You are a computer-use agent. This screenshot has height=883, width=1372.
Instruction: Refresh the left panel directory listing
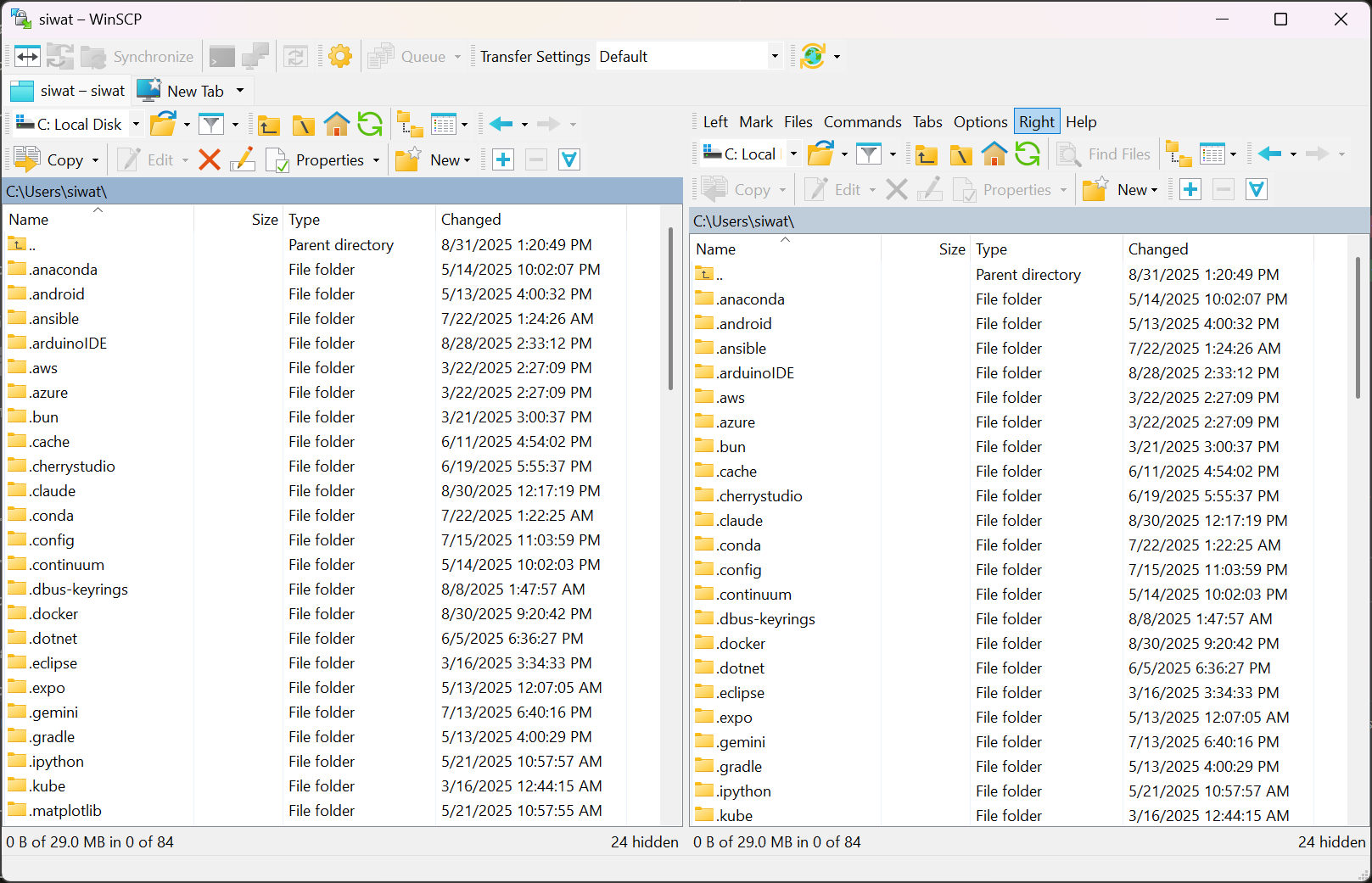pyautogui.click(x=370, y=125)
